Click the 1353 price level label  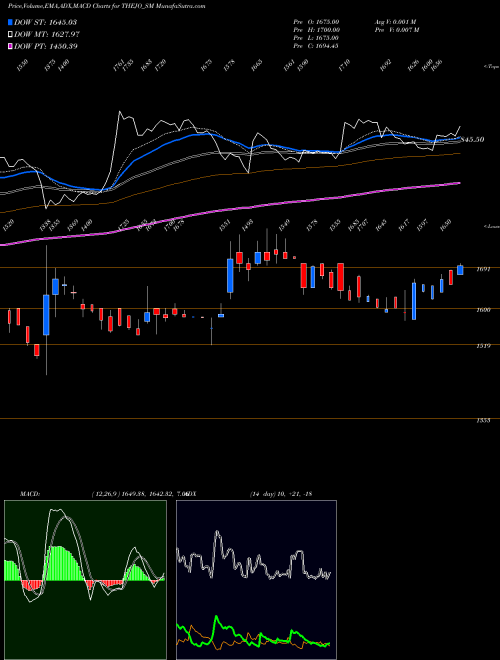(484, 420)
